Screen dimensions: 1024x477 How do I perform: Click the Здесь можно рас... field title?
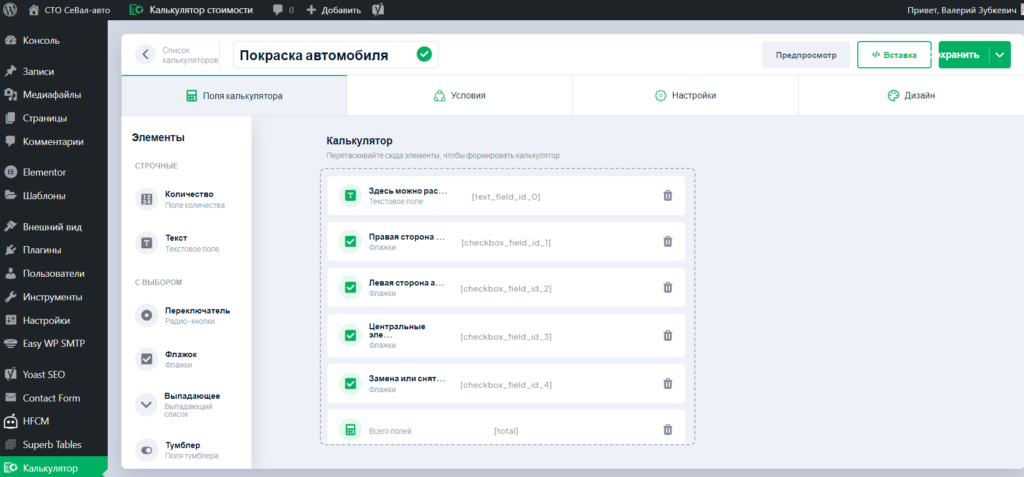click(x=408, y=191)
